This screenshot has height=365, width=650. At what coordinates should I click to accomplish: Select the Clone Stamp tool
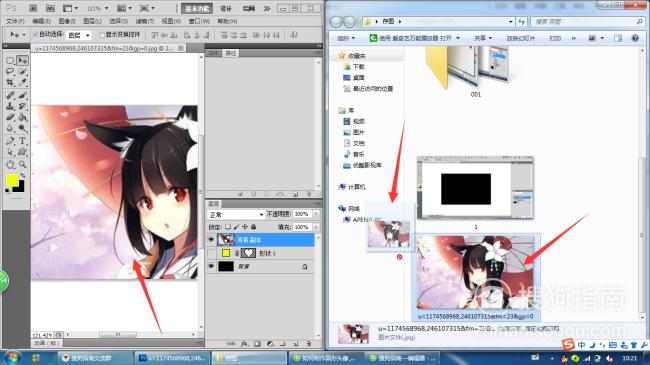(10, 107)
